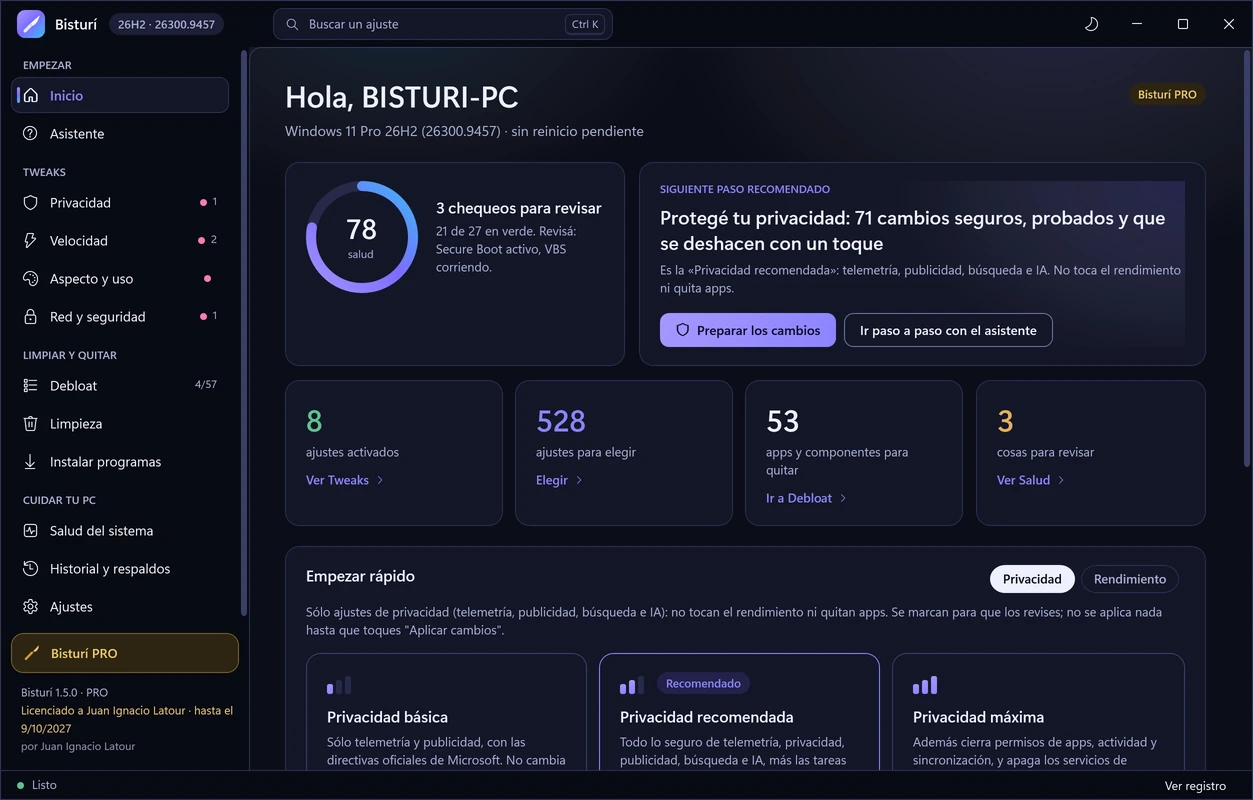This screenshot has width=1253, height=800.
Task: Click the 528 ajustes para elegir number
Action: pos(560,421)
